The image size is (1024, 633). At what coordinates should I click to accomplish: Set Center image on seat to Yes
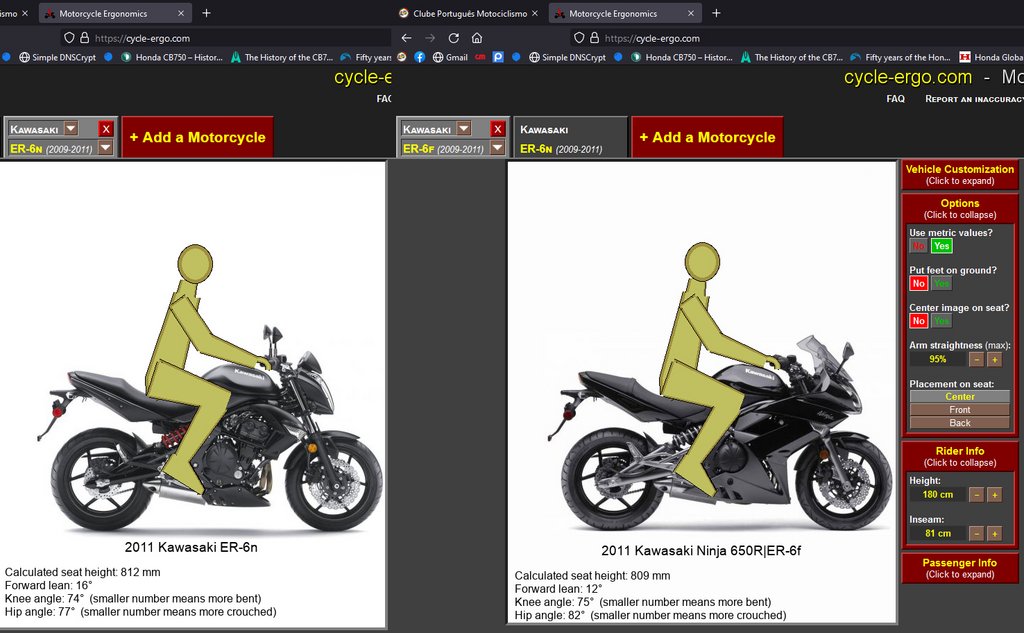941,321
